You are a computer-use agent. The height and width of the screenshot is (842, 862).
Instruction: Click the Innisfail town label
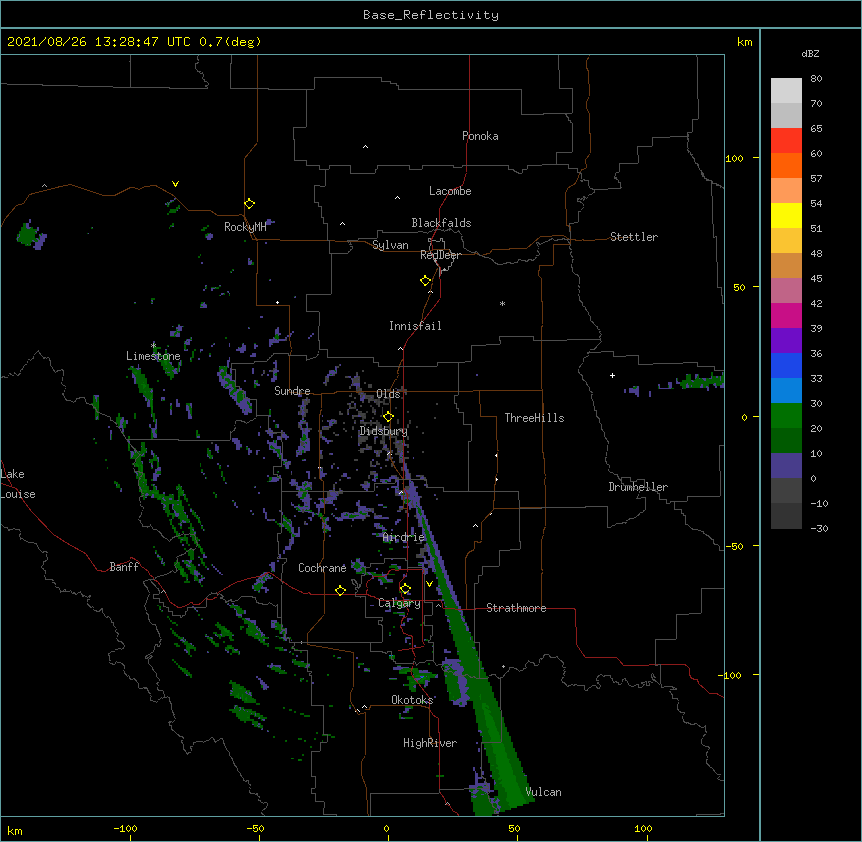tap(415, 326)
